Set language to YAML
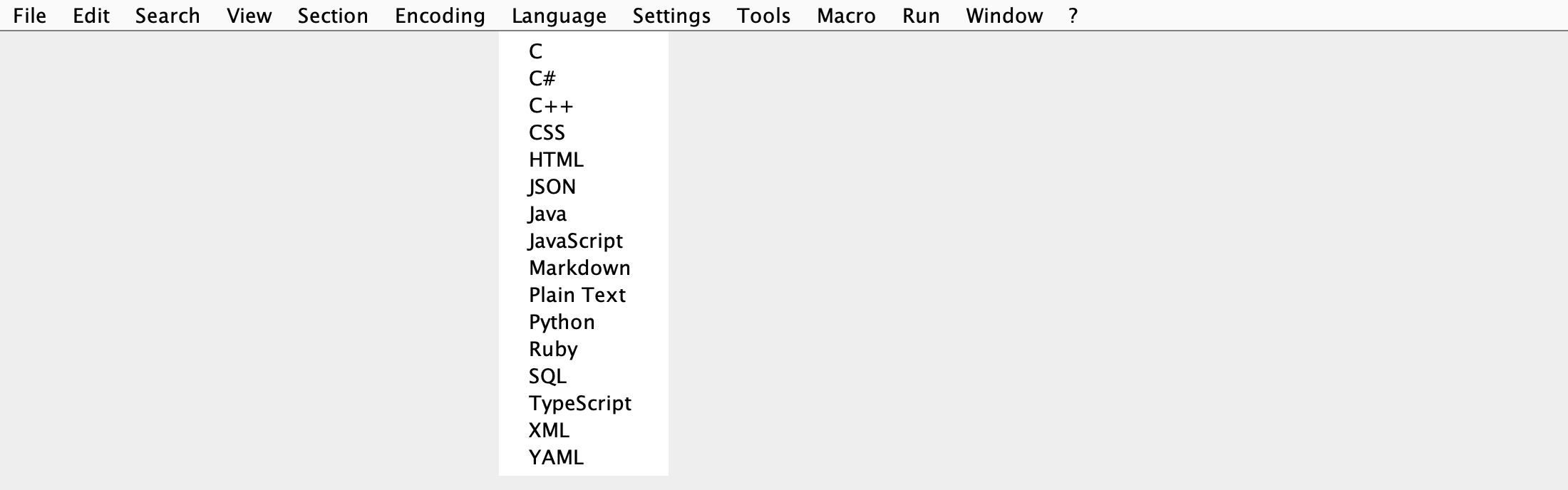Viewport: 1568px width, 490px height. tap(584, 457)
